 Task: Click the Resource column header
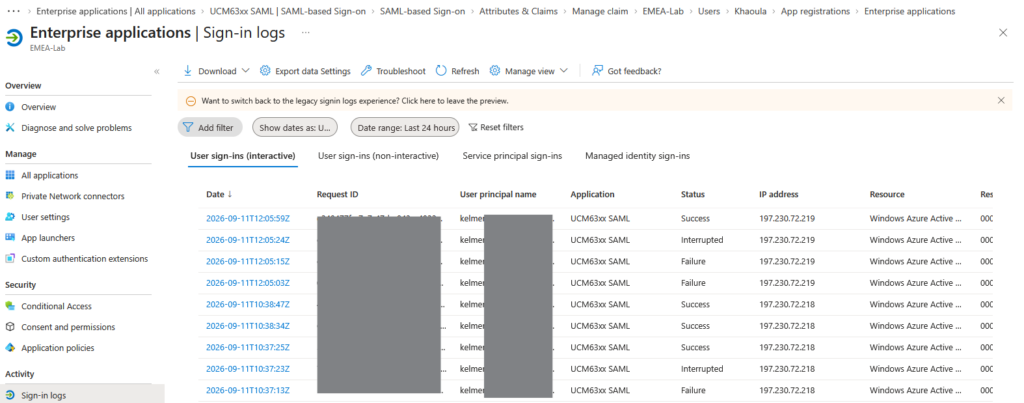[x=887, y=194]
